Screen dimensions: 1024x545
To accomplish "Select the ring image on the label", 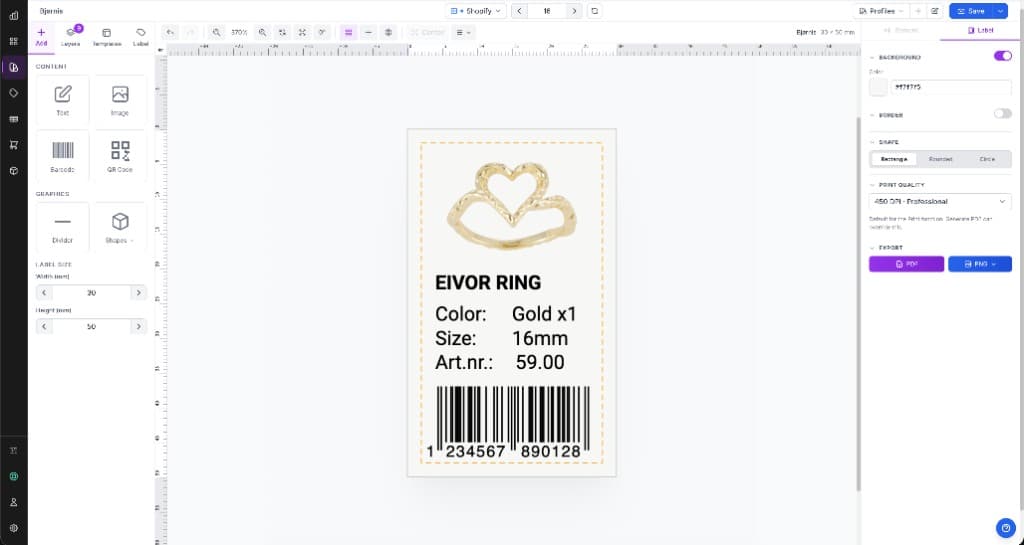I will pyautogui.click(x=511, y=207).
